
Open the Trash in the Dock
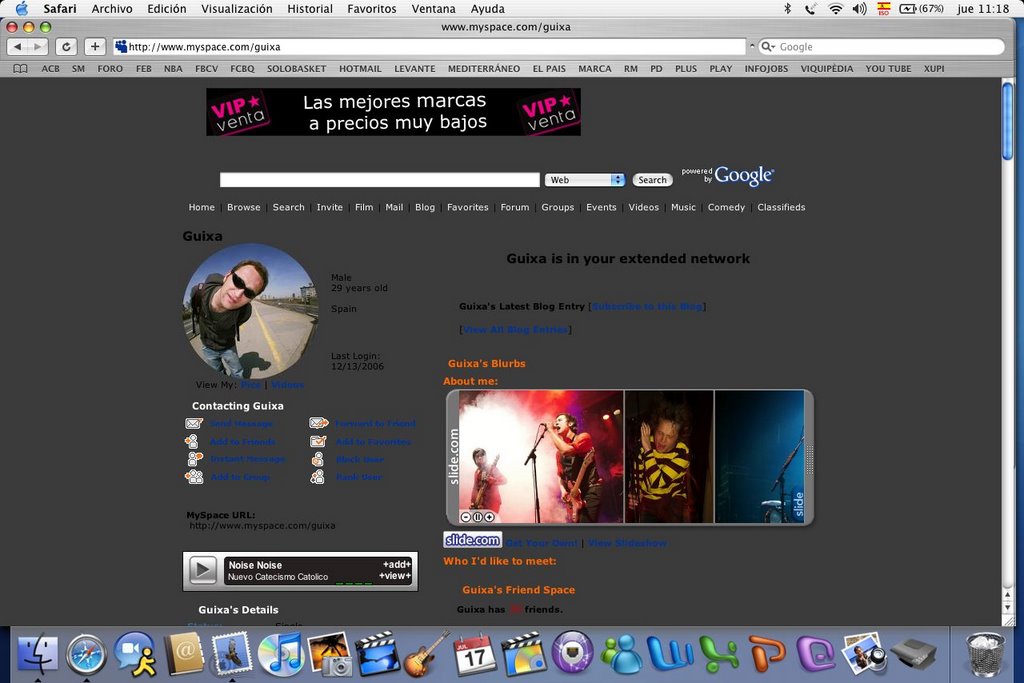click(x=985, y=654)
